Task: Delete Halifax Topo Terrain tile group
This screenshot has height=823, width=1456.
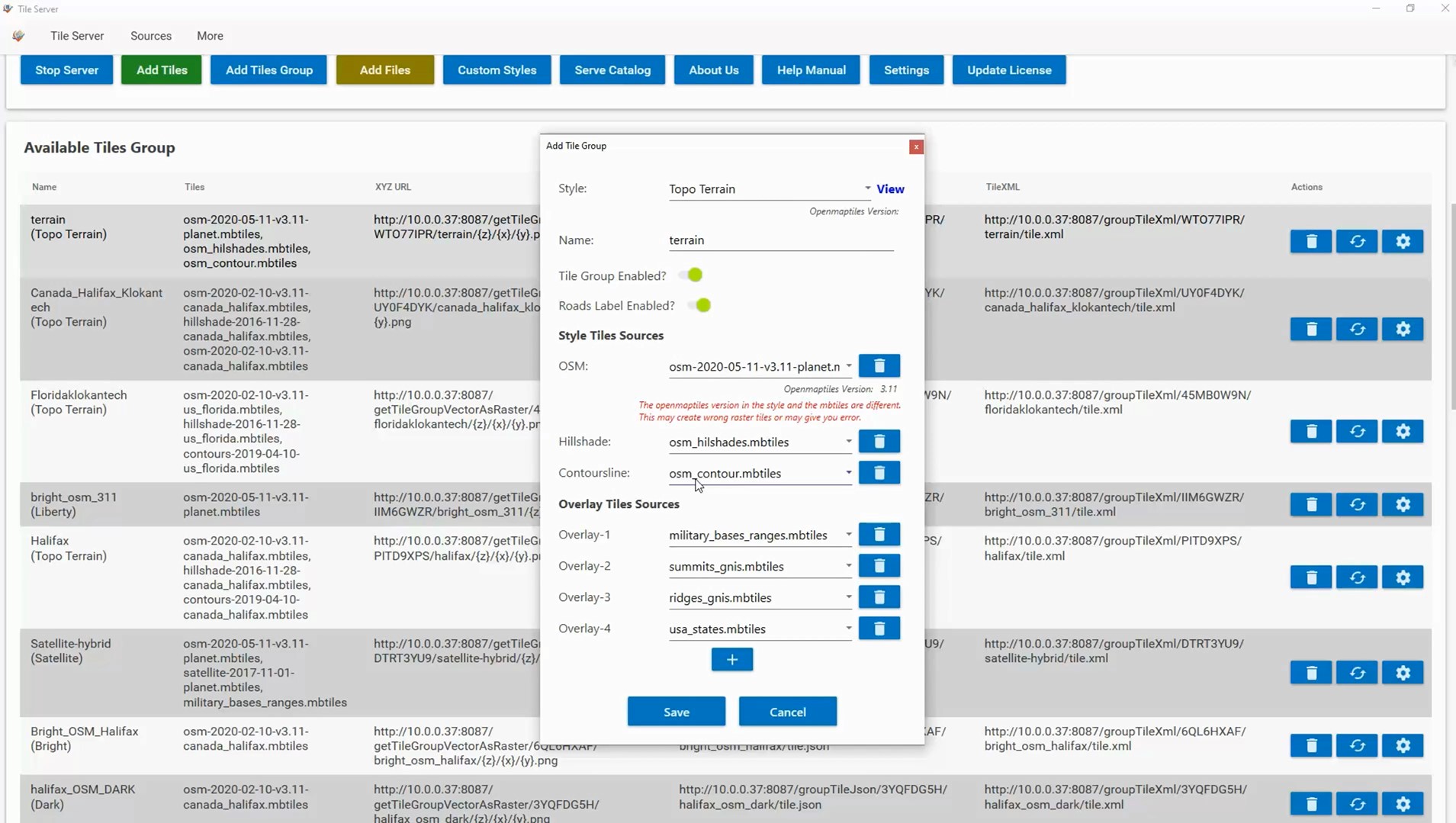Action: [1311, 578]
